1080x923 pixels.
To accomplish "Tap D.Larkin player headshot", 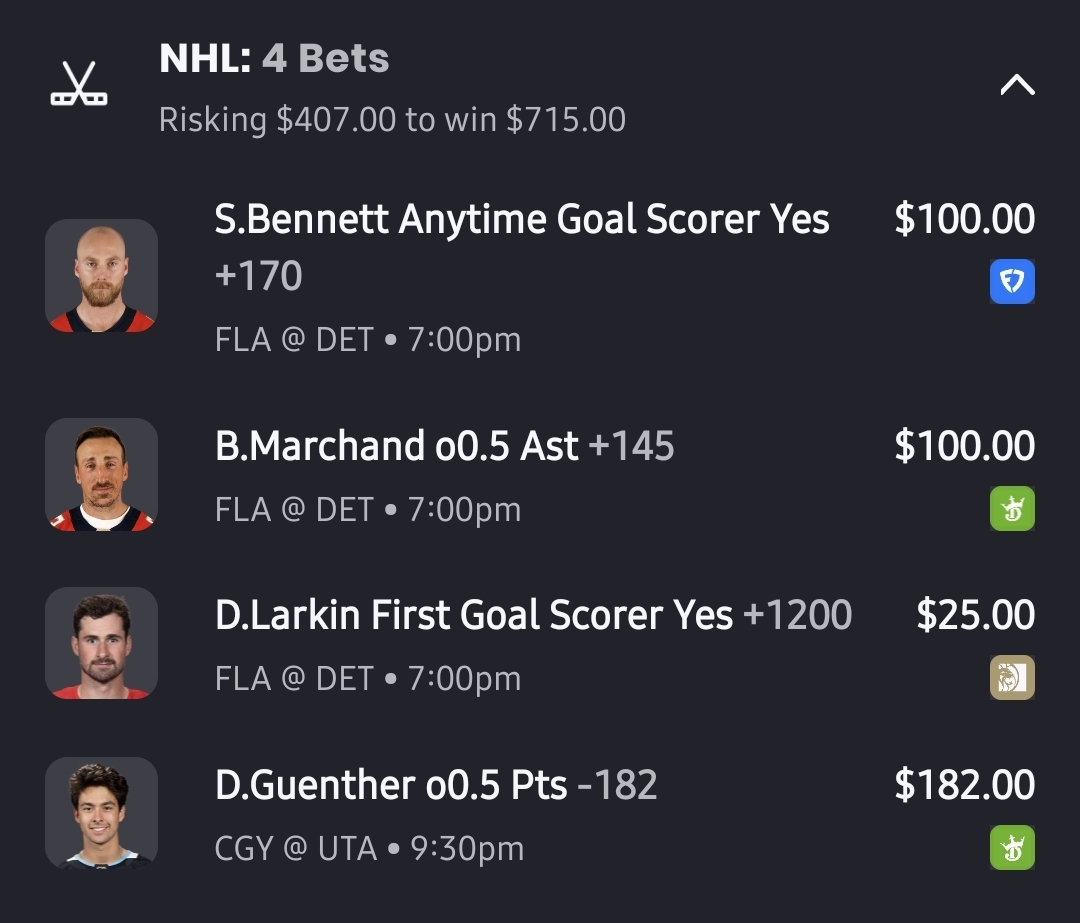I will click(x=101, y=643).
